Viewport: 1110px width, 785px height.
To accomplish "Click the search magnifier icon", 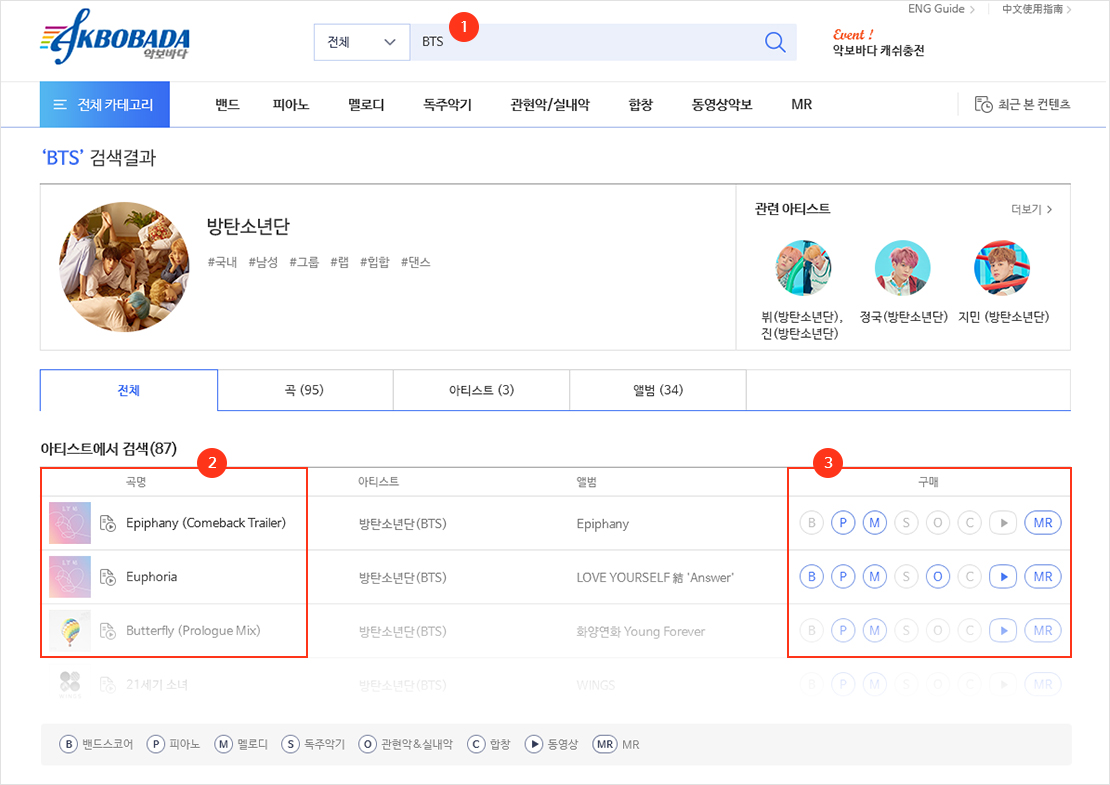I will 775,42.
